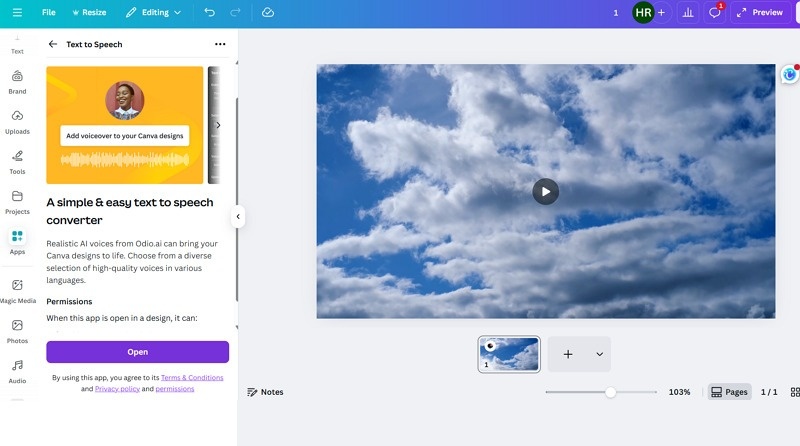Open Text to Speech more options menu

tap(220, 44)
